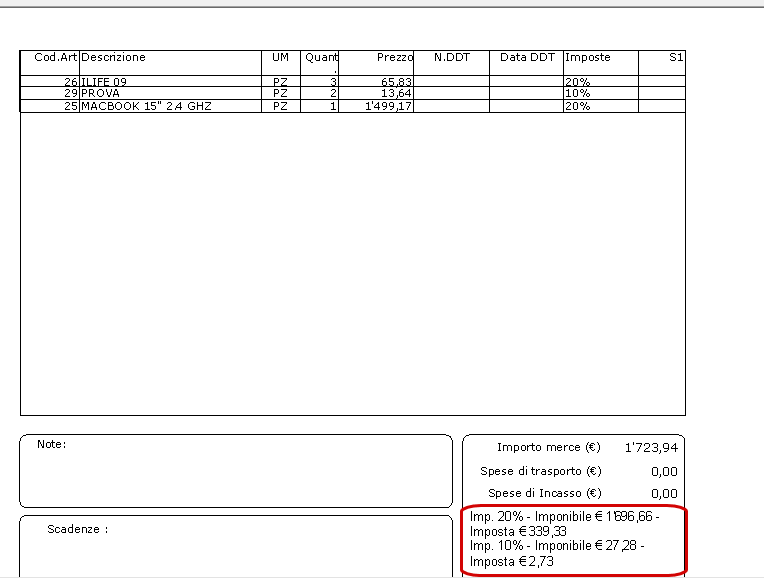Click article code 26
Viewport: 764px width, 578px height.
71,81
